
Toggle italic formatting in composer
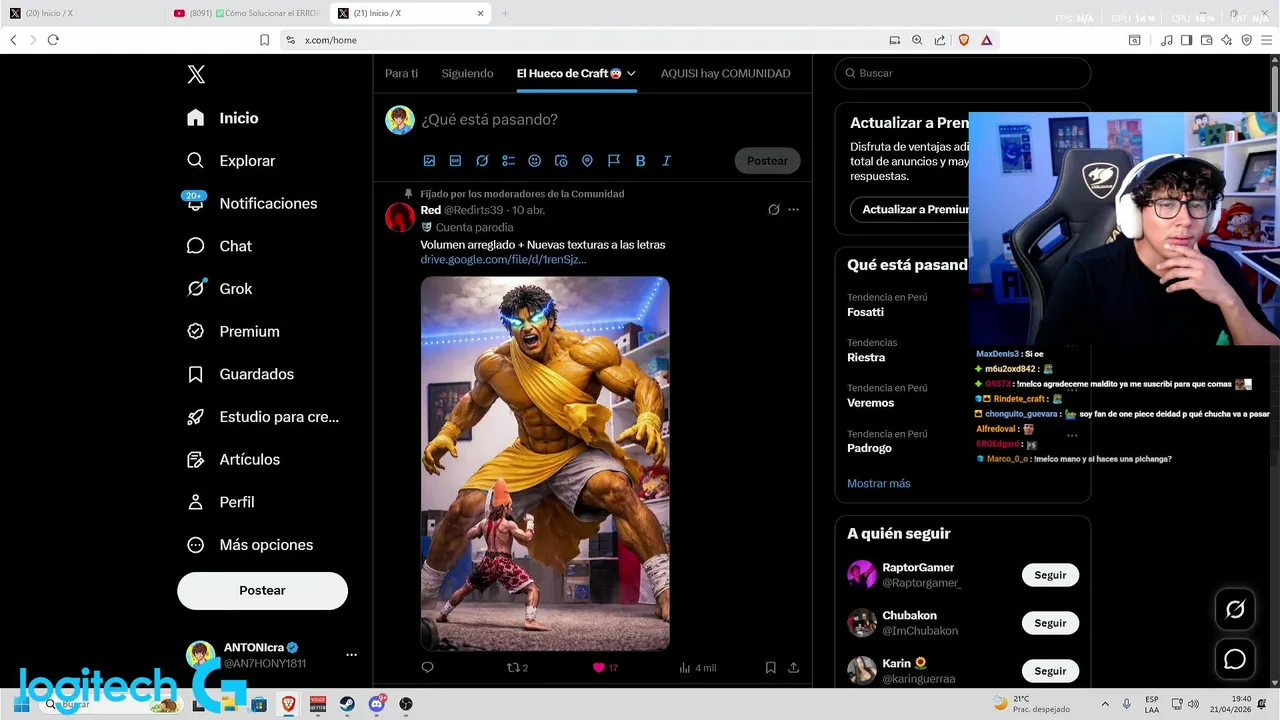tap(666, 161)
